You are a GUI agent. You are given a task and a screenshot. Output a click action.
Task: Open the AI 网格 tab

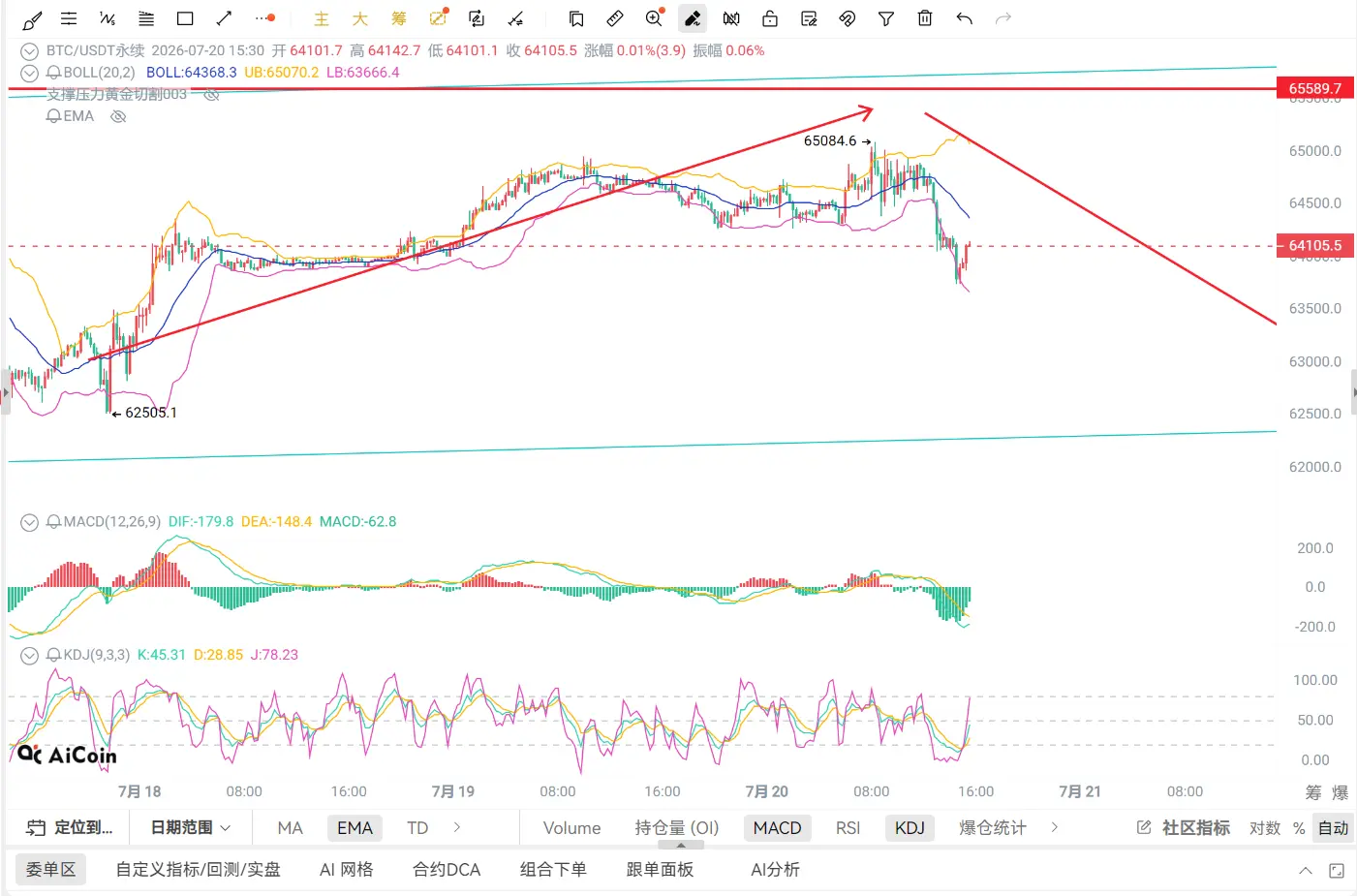(346, 870)
